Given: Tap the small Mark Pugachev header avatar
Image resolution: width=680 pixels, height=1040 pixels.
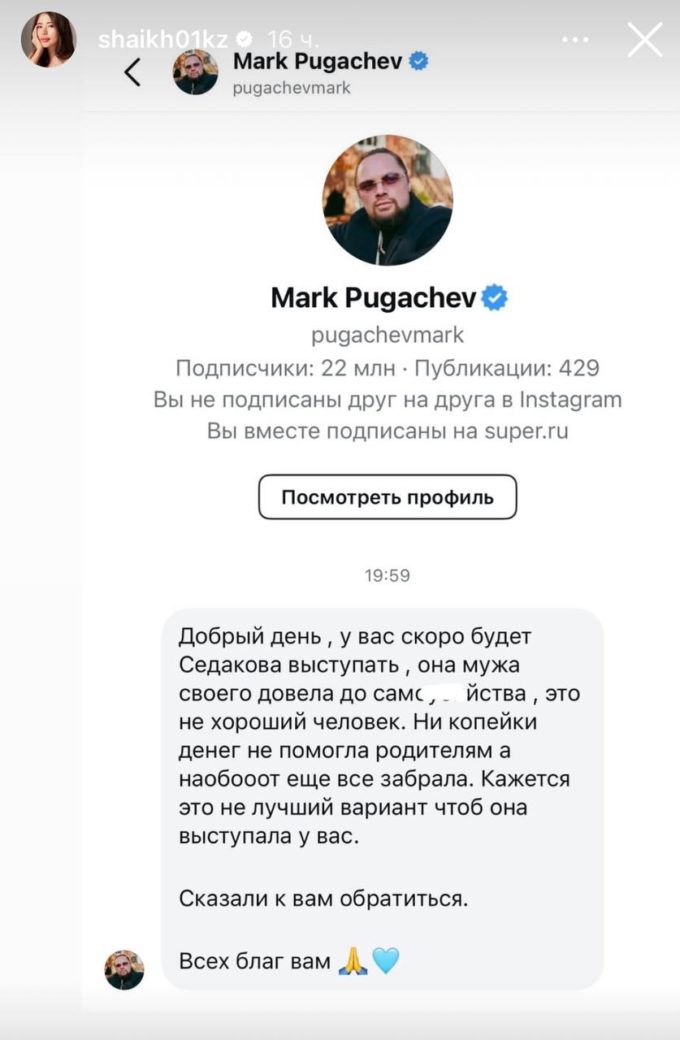Looking at the screenshot, I should coord(196,72).
